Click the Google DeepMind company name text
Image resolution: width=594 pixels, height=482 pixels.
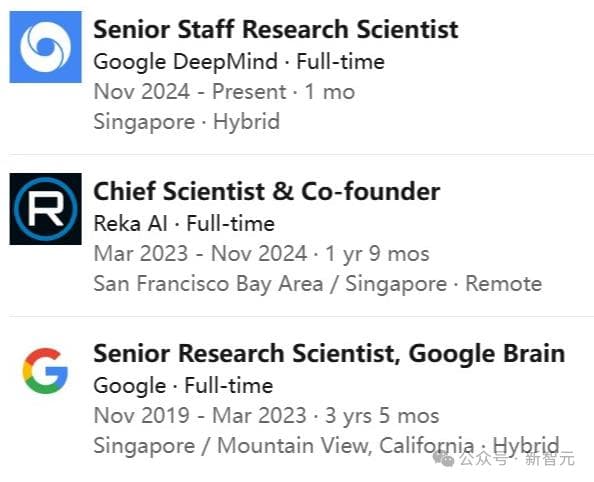click(x=186, y=62)
